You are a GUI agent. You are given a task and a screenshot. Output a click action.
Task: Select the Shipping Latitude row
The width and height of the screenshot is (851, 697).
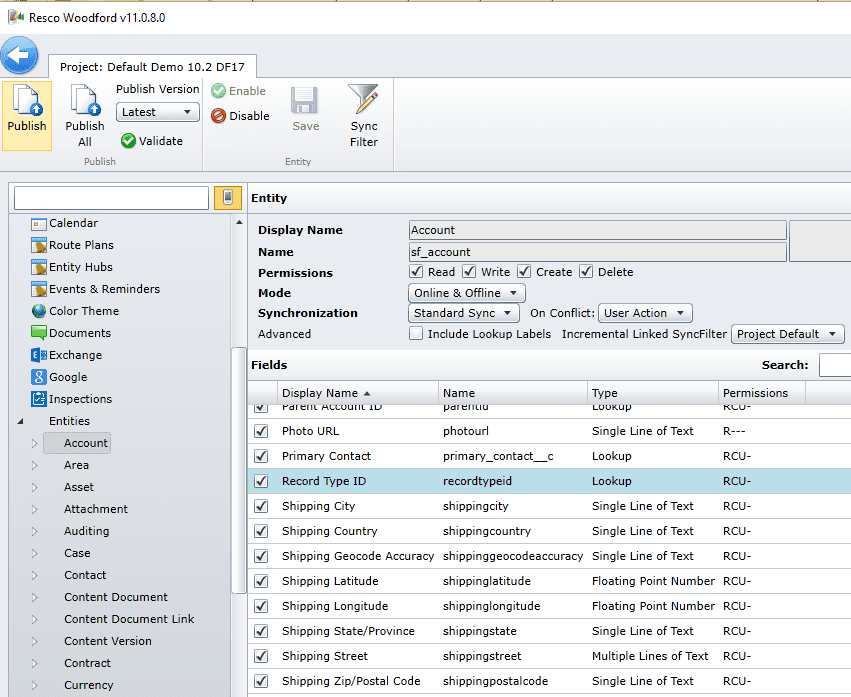coord(549,581)
